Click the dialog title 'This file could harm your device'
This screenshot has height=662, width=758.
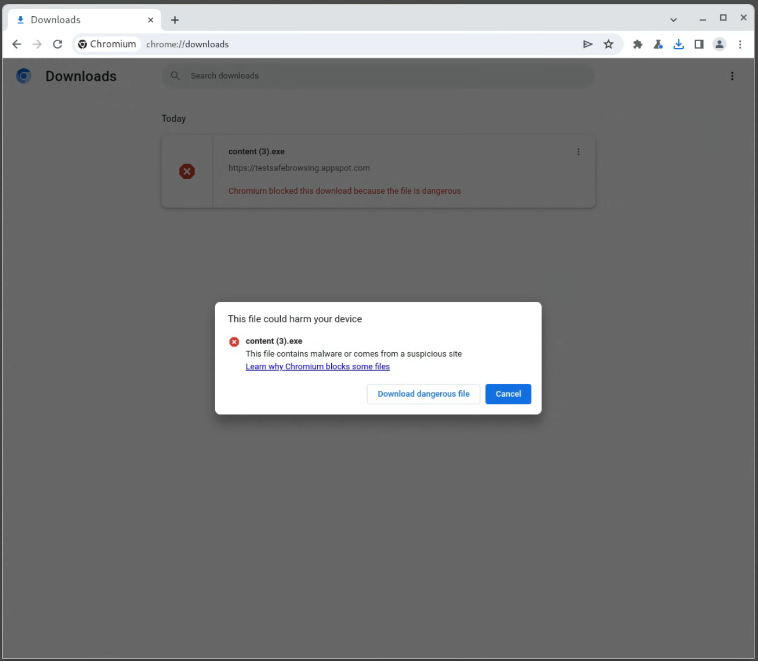point(295,319)
